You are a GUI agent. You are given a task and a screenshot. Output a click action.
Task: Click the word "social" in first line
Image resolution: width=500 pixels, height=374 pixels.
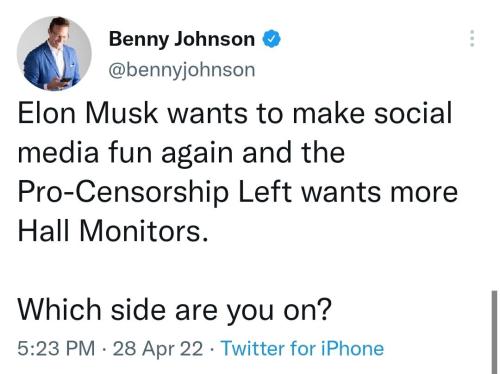pyautogui.click(x=413, y=113)
